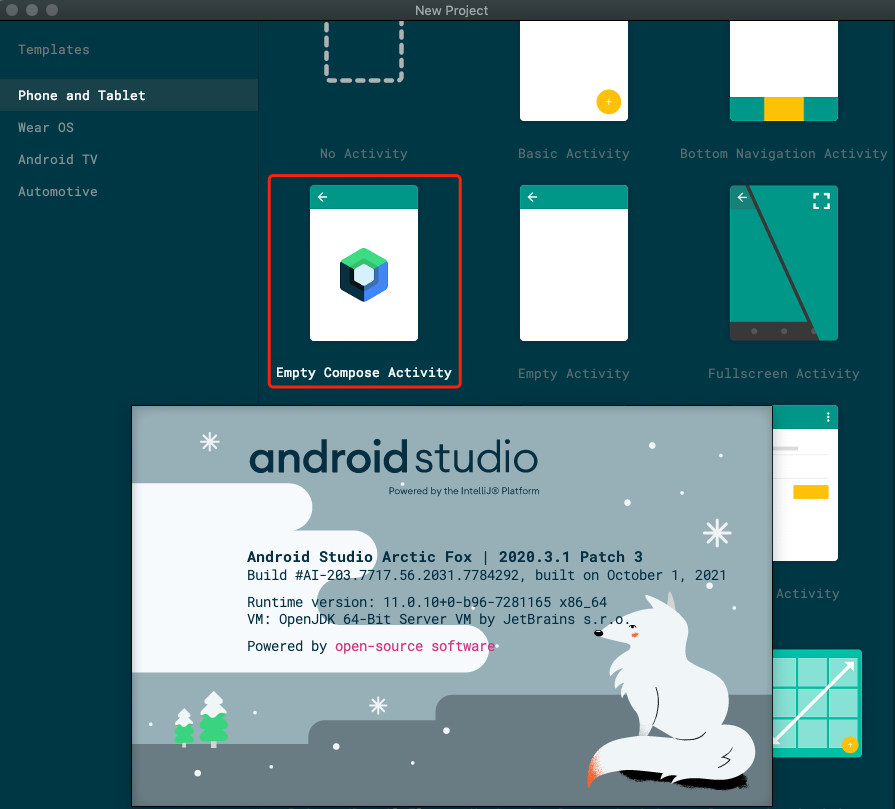Click the Android Studio Arctic Fox version text
Viewport: 895px width, 809px height.
coord(445,557)
